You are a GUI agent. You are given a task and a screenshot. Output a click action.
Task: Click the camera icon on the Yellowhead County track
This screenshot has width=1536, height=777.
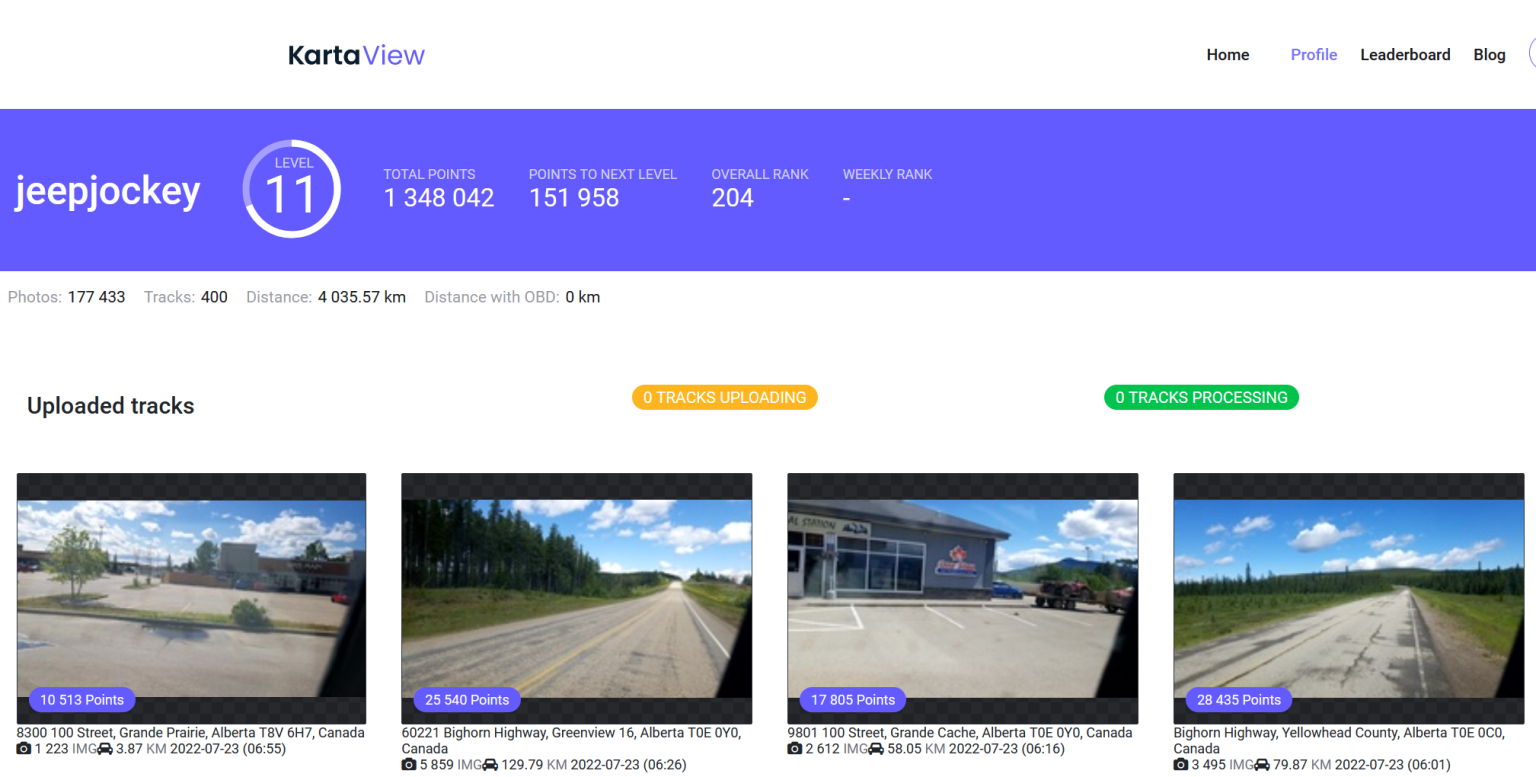click(x=1181, y=764)
